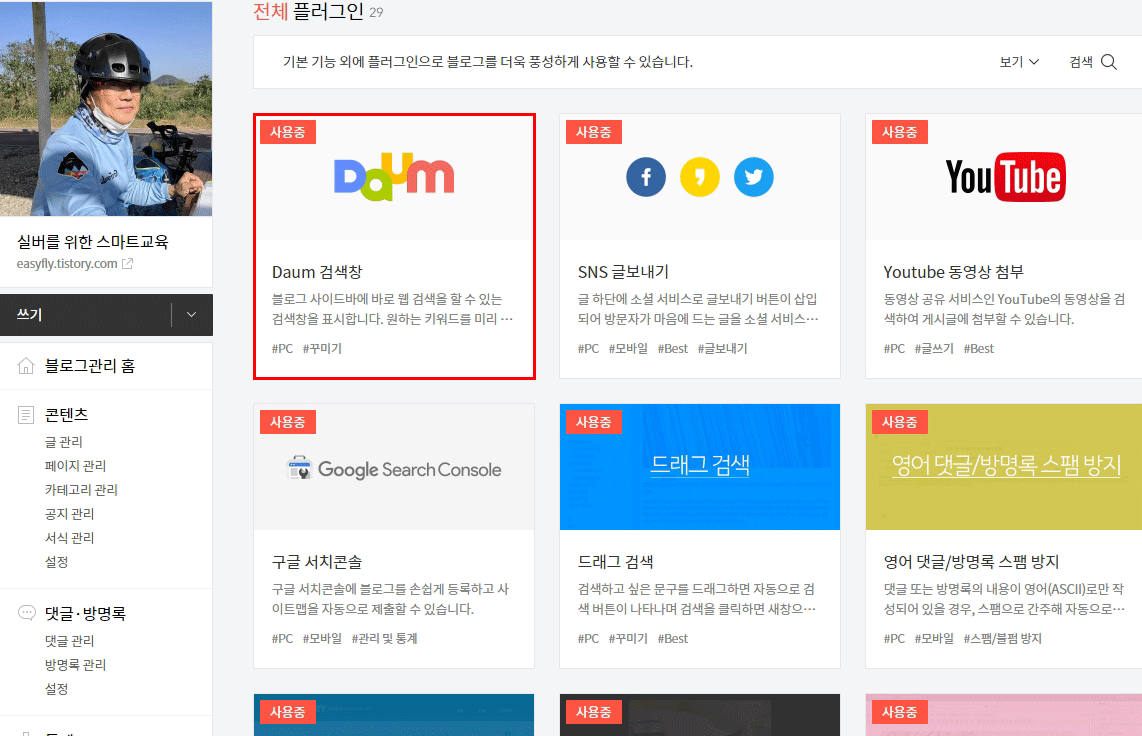Open the 드래그 검색 plugin title
Screen dimensions: 1142x736
(x=615, y=562)
